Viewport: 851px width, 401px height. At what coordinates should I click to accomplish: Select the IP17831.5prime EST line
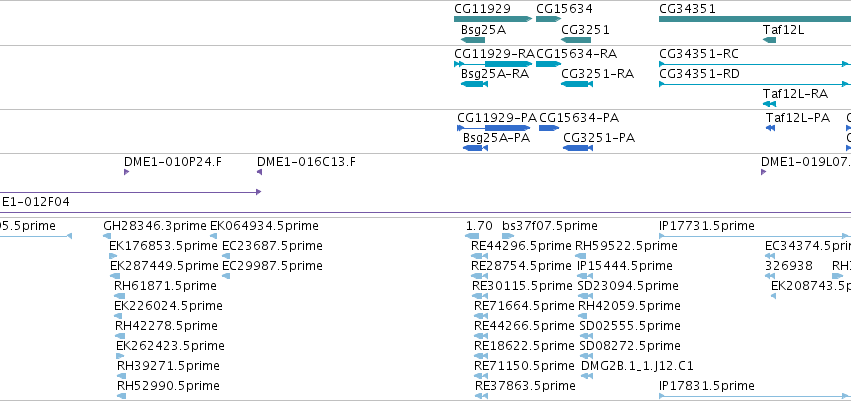pos(755,396)
